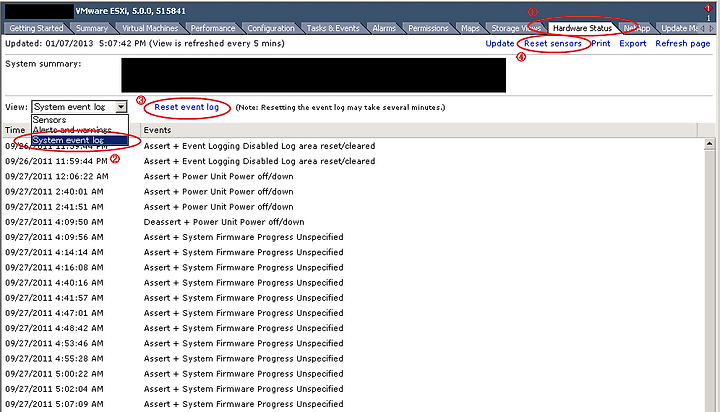Select the 09/27/2011 4:53:46 AM row

pyautogui.click(x=353, y=343)
